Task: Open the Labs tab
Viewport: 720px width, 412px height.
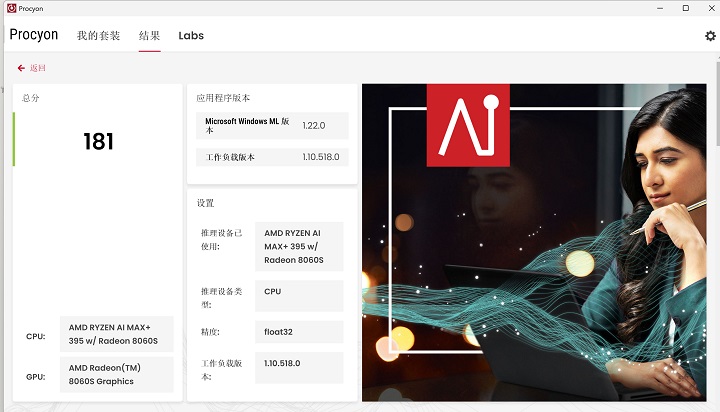Action: 191,35
